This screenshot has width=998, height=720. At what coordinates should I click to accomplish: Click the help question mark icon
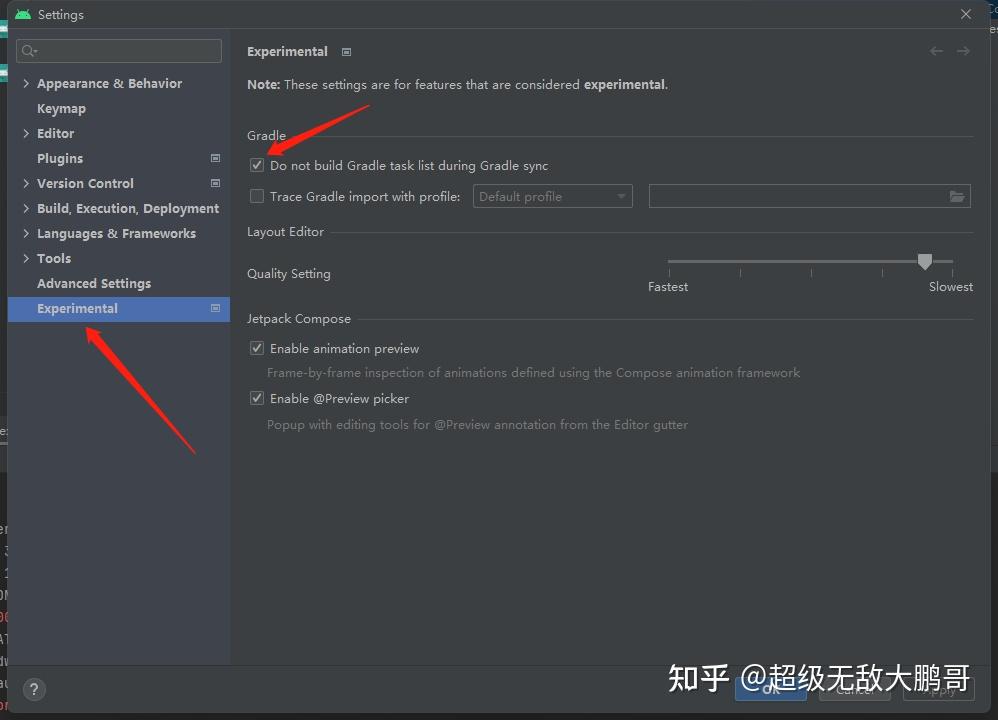(34, 689)
